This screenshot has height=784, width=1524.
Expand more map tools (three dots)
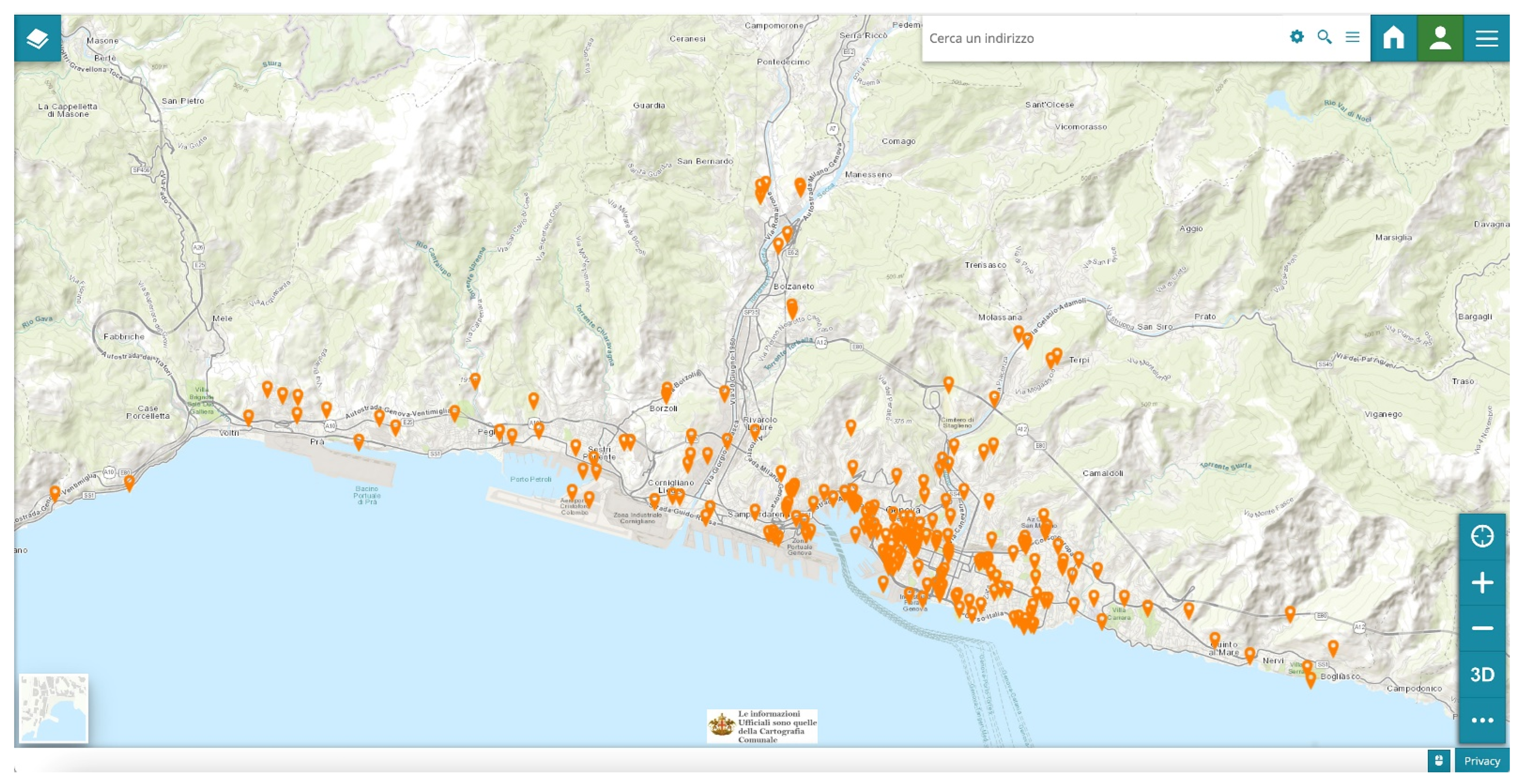pos(1481,720)
